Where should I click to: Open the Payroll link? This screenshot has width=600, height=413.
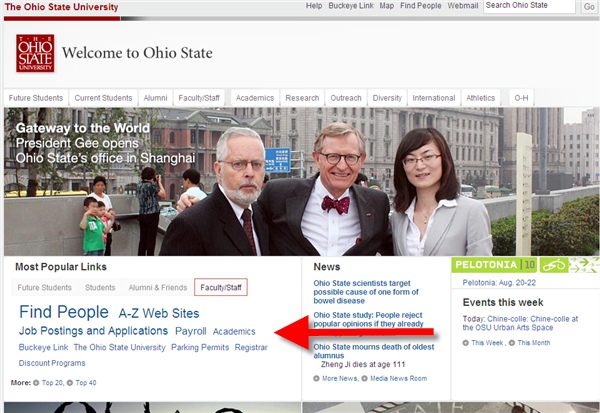[191, 331]
